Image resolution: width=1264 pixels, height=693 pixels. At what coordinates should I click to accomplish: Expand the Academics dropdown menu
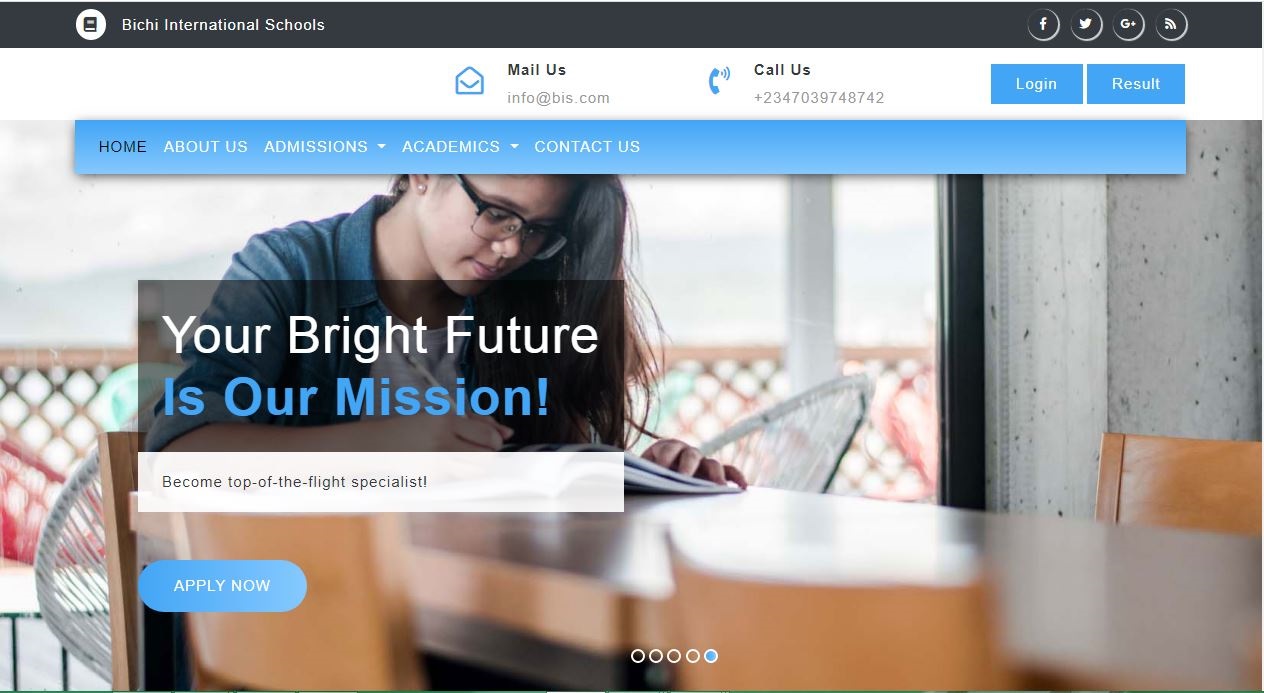(x=460, y=147)
